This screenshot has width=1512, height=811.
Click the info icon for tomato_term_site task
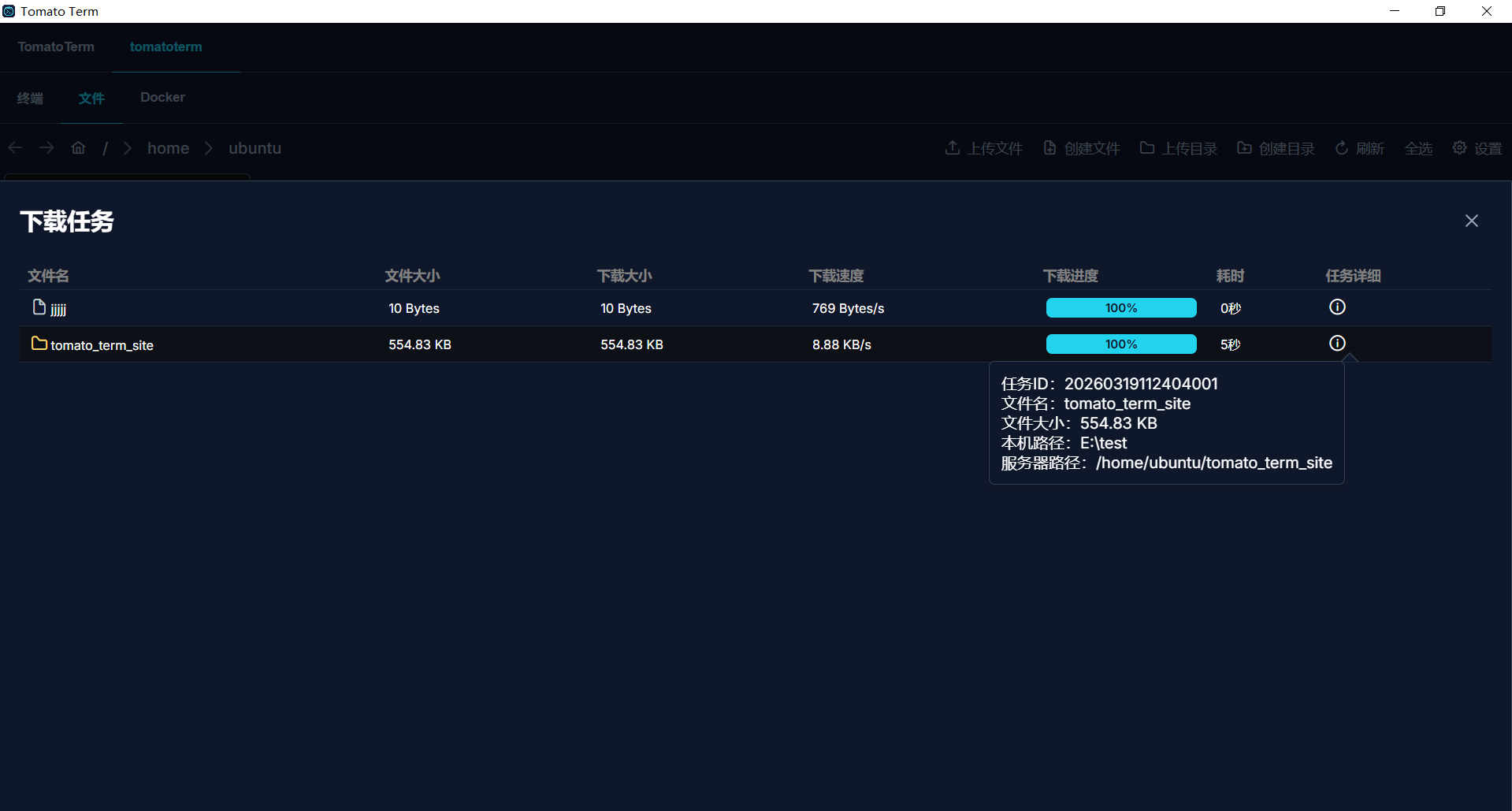point(1337,344)
